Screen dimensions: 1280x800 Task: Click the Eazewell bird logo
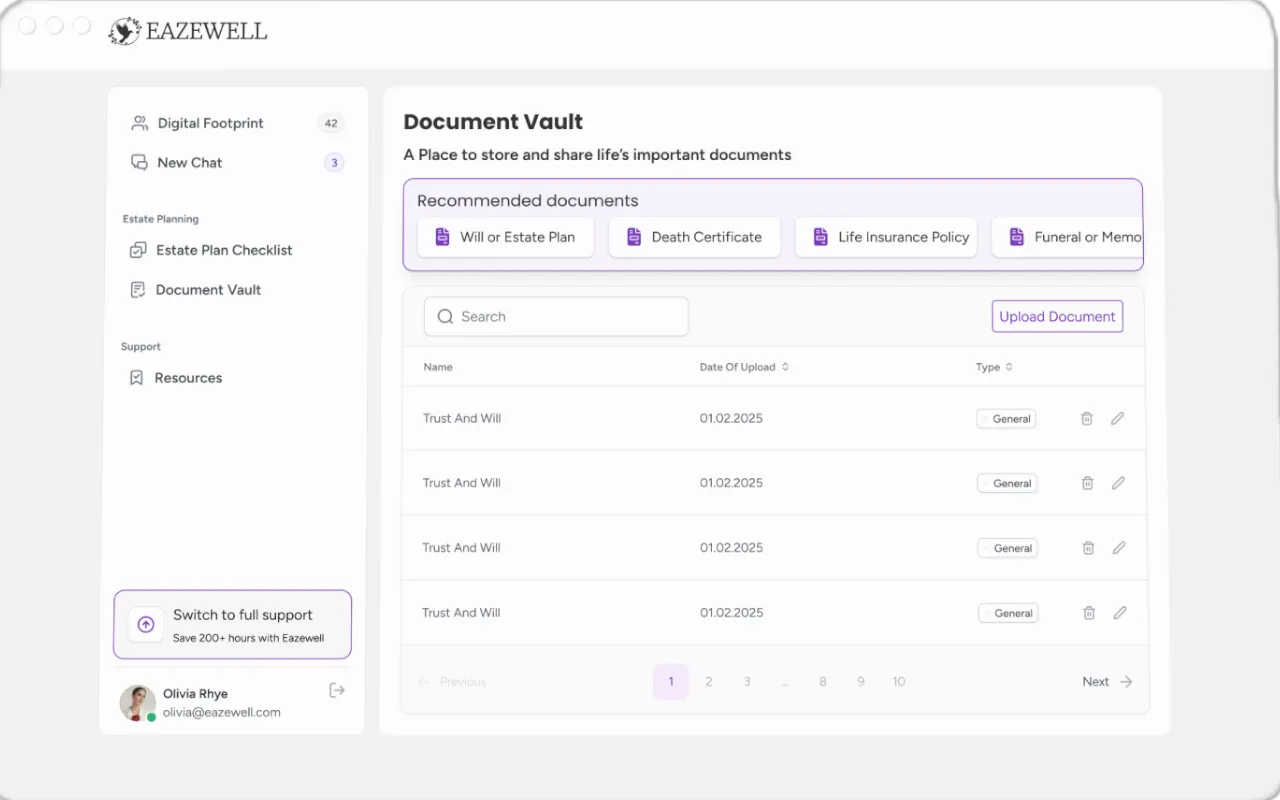coord(125,31)
